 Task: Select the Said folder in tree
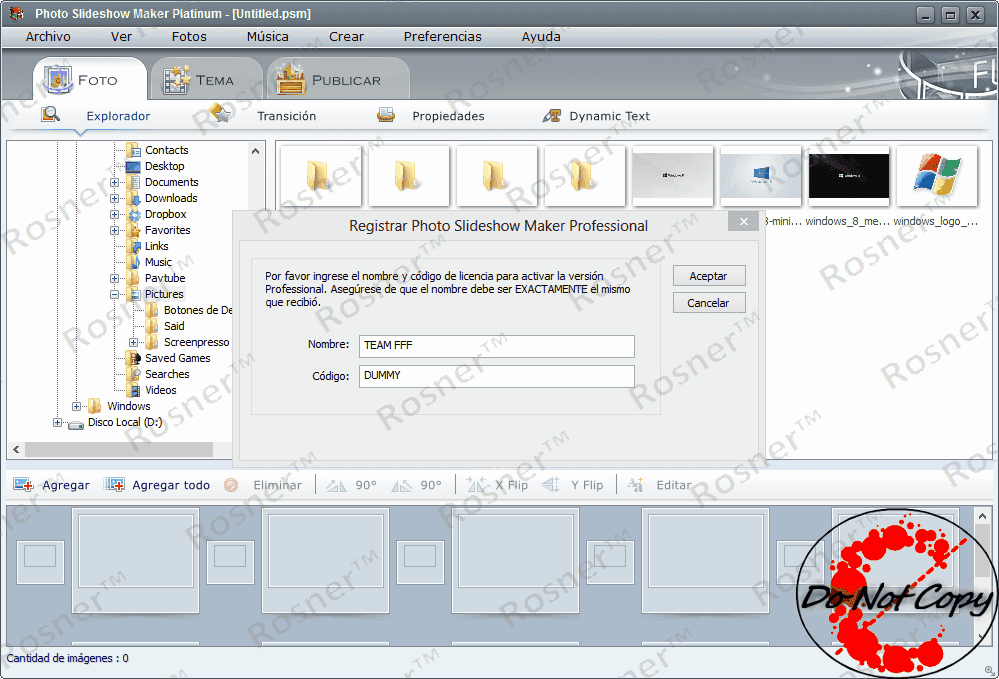click(x=174, y=326)
